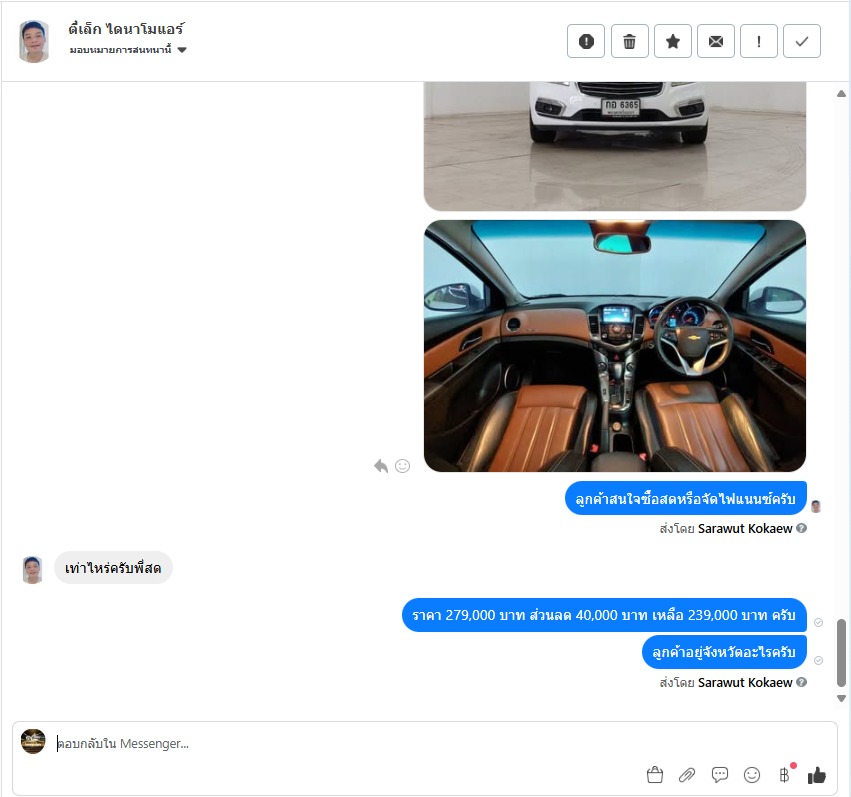Image resolution: width=851 pixels, height=797 pixels.
Task: Star this conversation for follow up
Action: tap(673, 41)
